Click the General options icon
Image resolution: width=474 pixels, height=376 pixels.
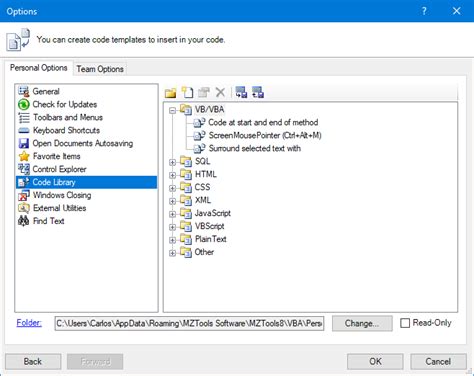pos(24,91)
